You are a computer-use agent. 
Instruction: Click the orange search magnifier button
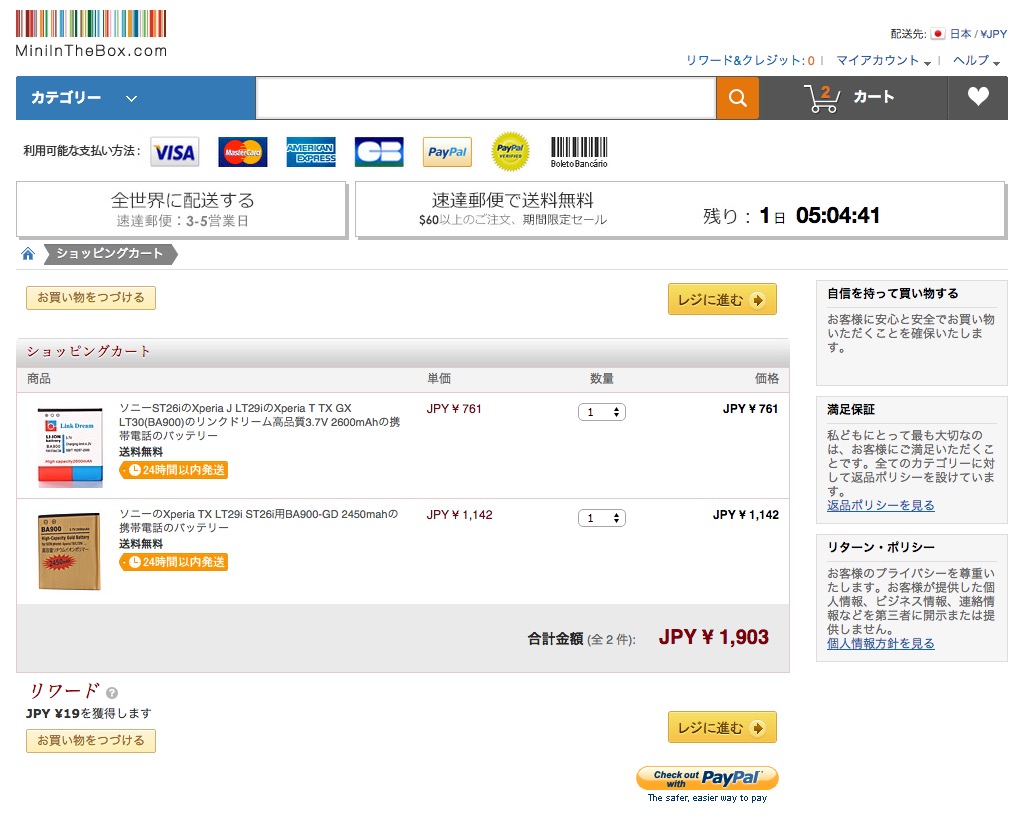tap(738, 98)
